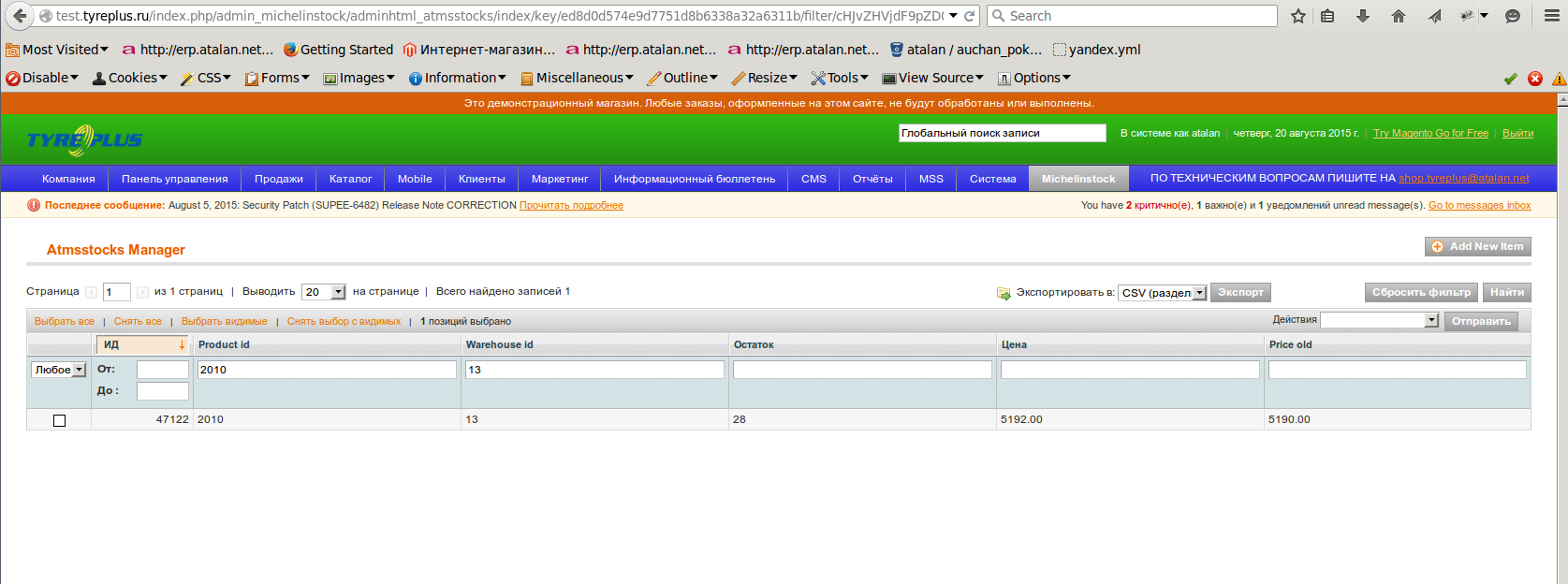Click red error cross icon

(x=1535, y=79)
